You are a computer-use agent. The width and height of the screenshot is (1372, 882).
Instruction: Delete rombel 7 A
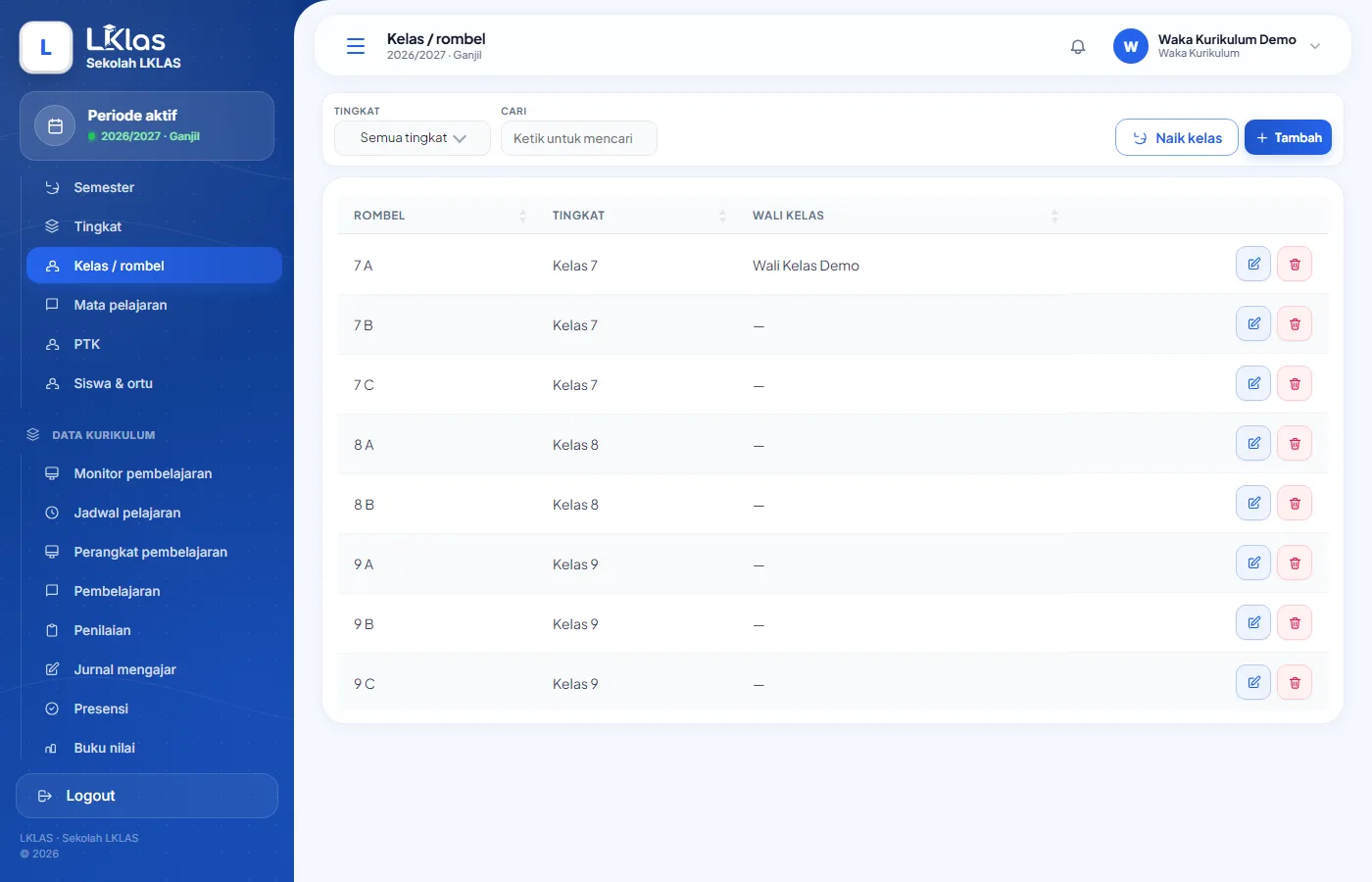click(x=1295, y=264)
